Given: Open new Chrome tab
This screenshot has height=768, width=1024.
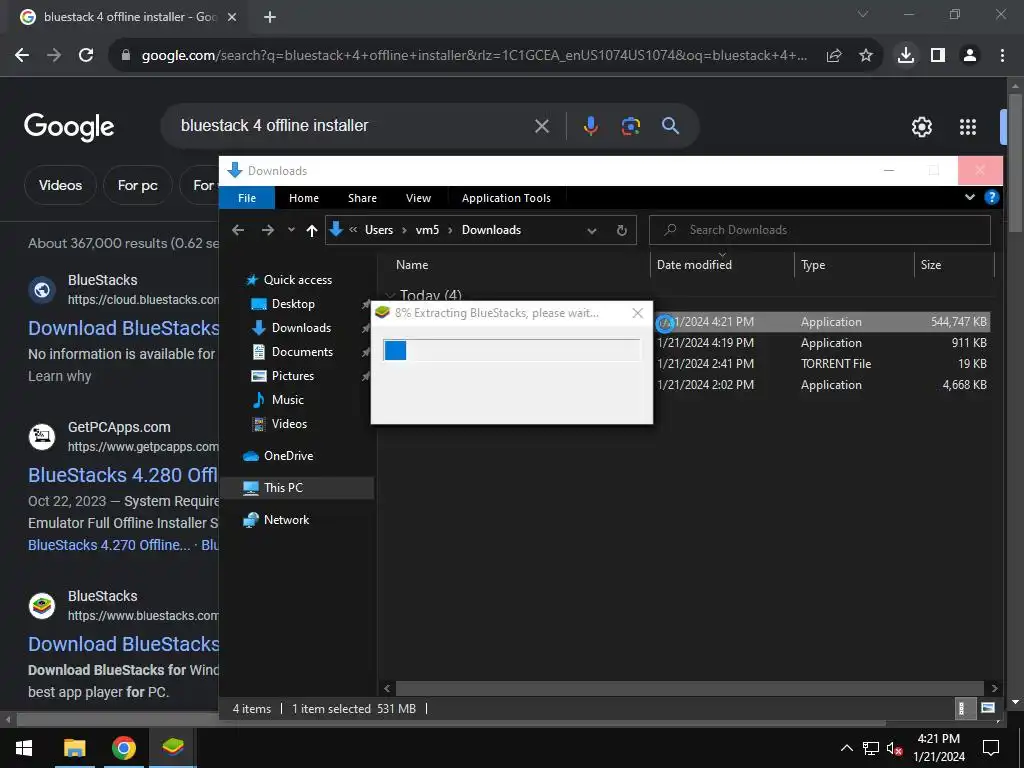Looking at the screenshot, I should pos(270,17).
